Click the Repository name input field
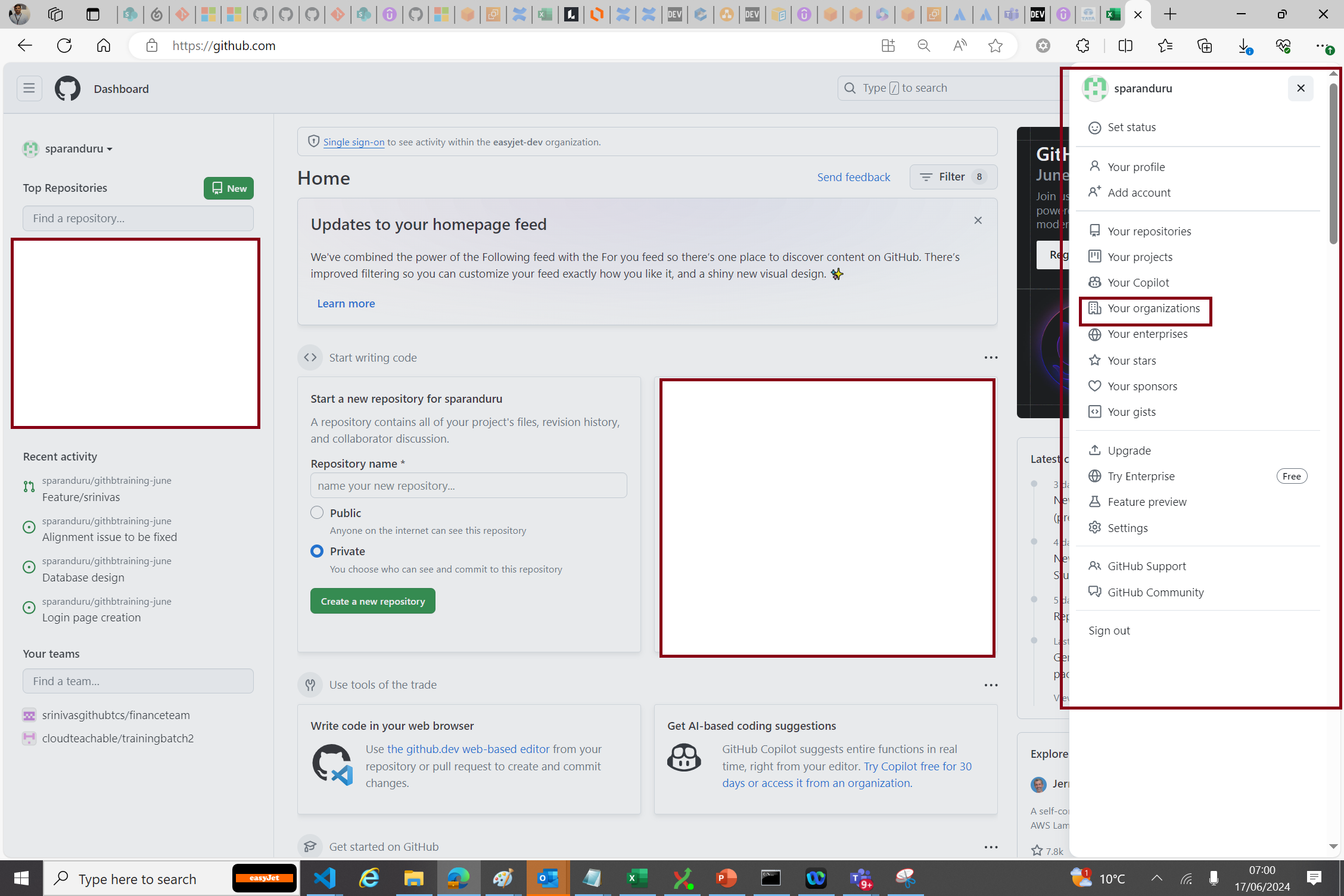The height and width of the screenshot is (896, 1344). [x=468, y=486]
